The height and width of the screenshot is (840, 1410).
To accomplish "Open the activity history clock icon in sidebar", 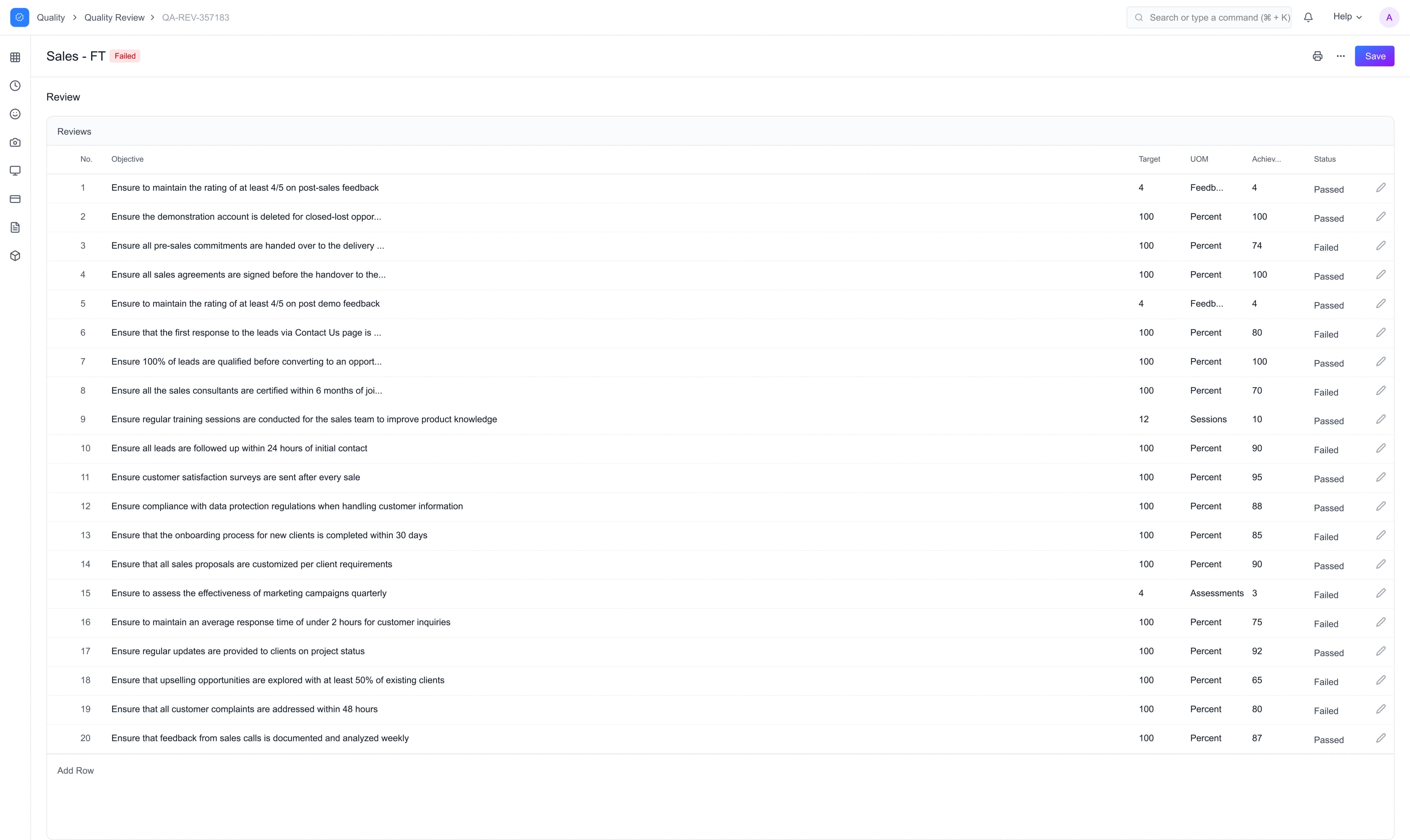I will [x=15, y=86].
